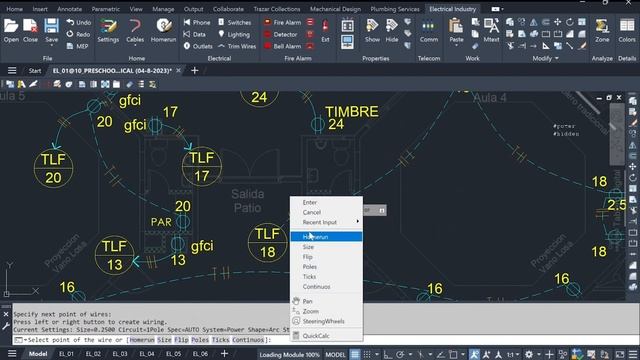The image size is (640, 360).
Task: Toggle MODEL space button in status bar
Action: 336,354
